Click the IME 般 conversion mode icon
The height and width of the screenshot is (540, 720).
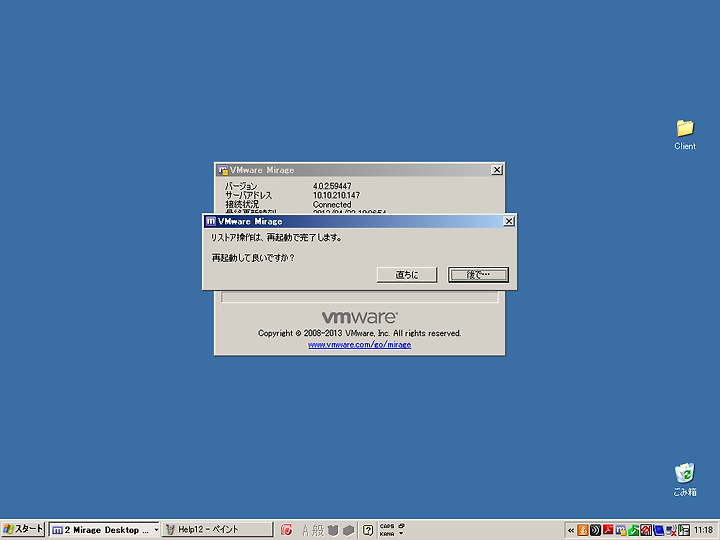pyautogui.click(x=318, y=530)
